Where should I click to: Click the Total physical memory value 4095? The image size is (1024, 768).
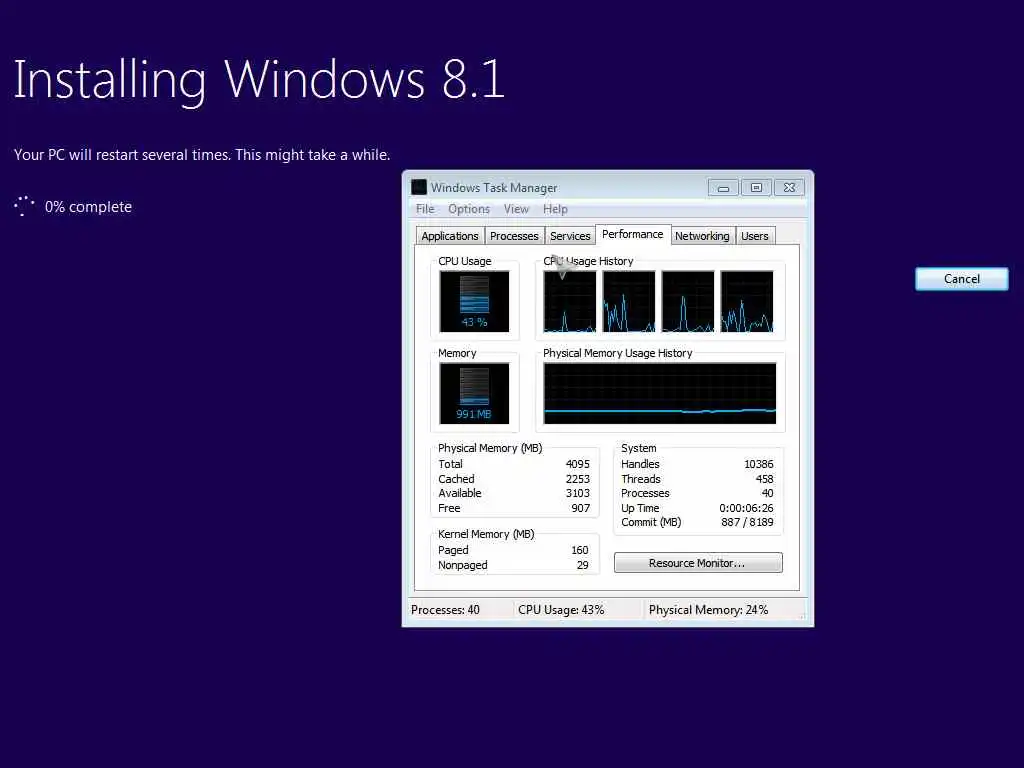(x=577, y=464)
